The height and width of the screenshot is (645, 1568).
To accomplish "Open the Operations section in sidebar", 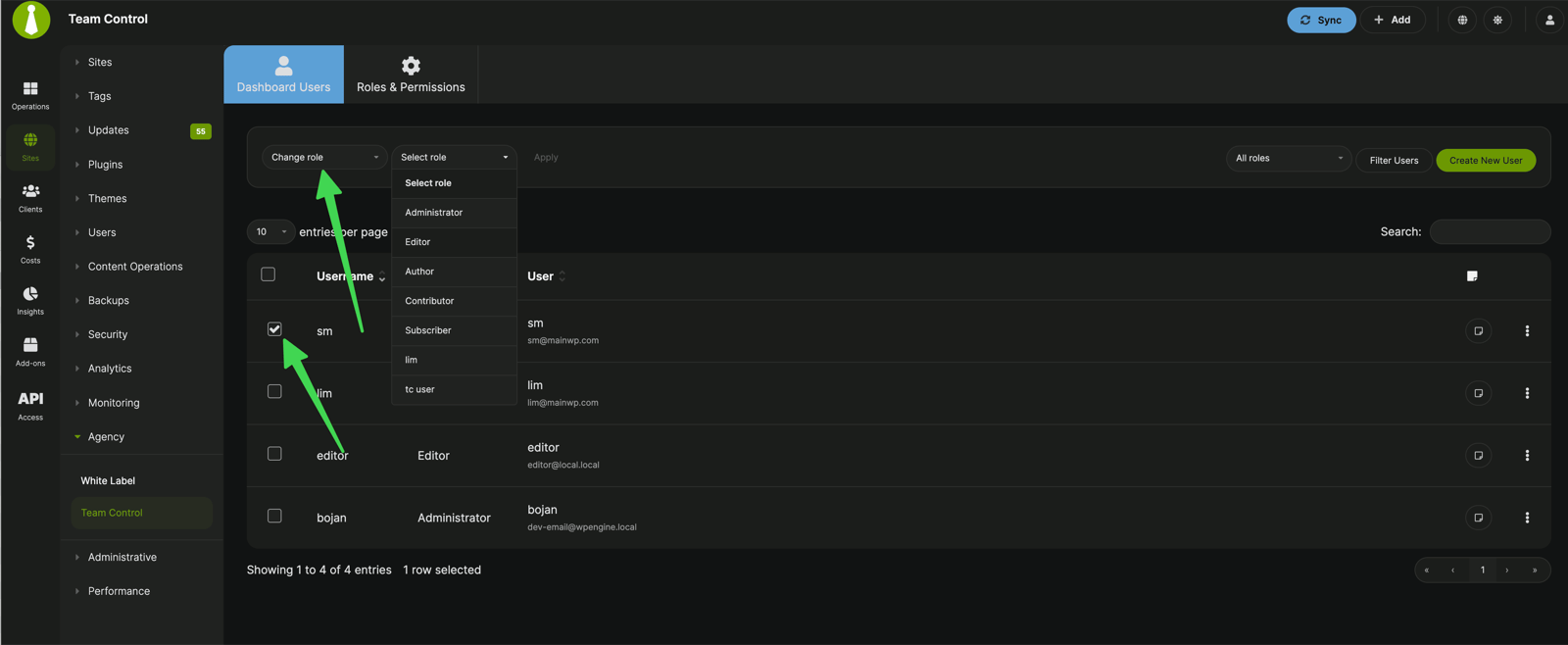I will [30, 95].
